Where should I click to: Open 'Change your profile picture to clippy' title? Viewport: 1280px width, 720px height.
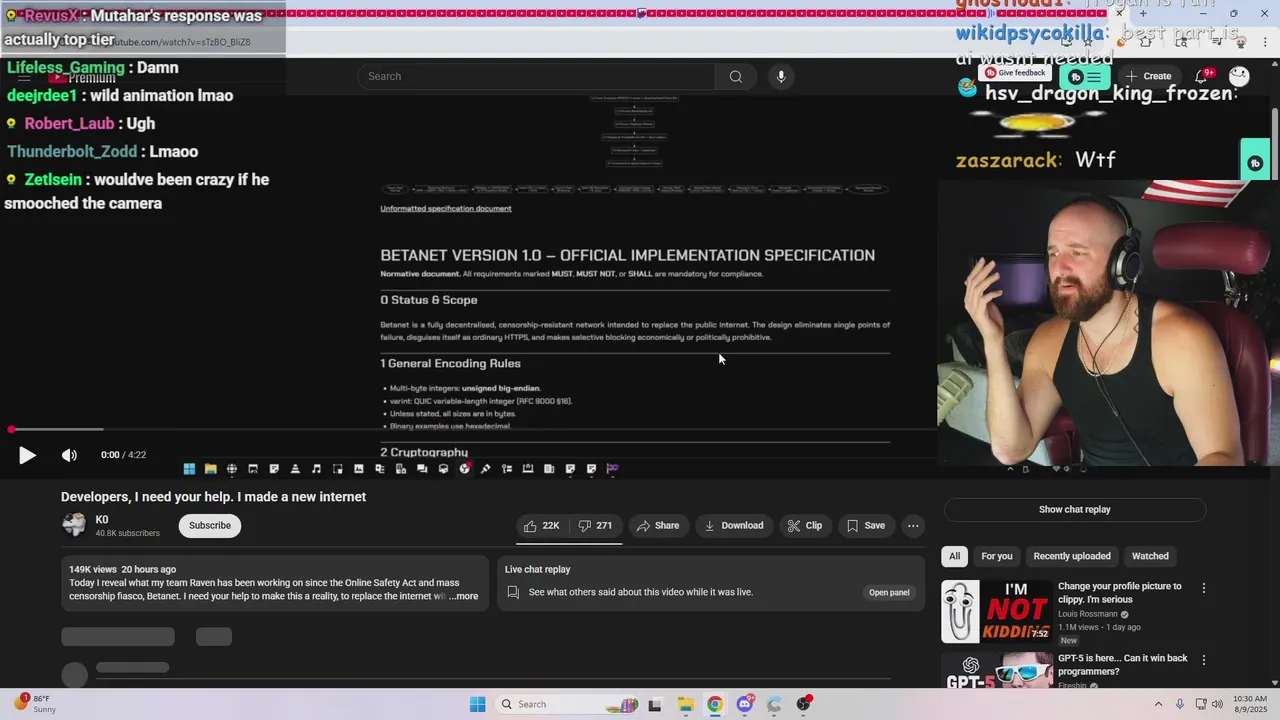(1120, 593)
